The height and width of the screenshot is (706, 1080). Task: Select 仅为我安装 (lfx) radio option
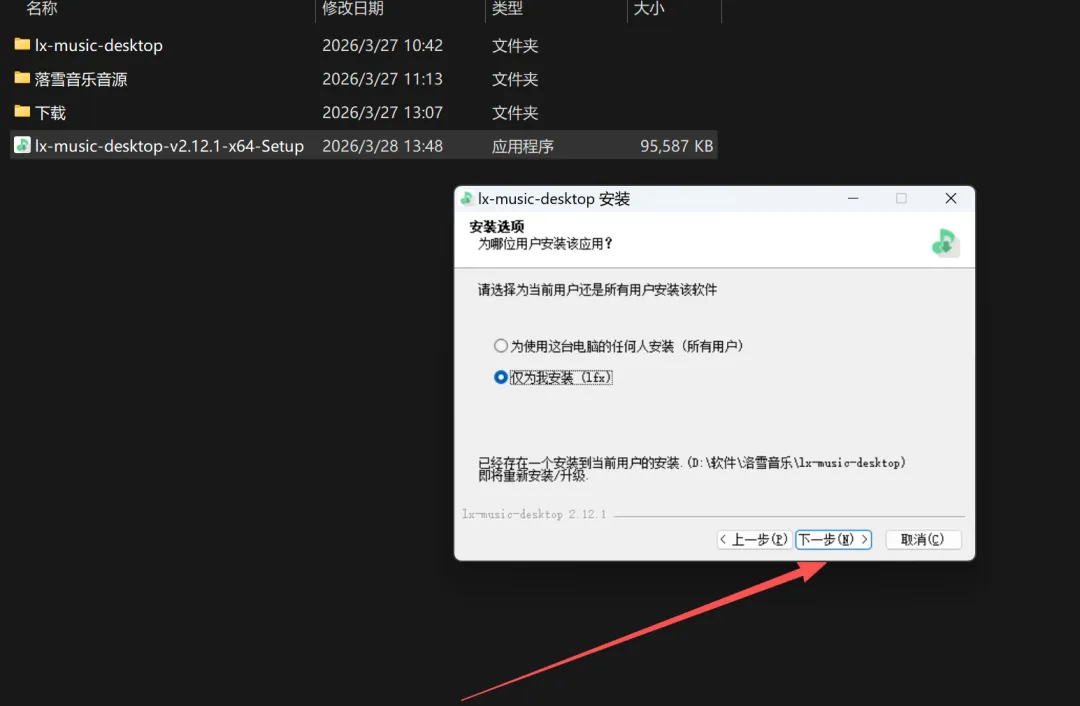[x=501, y=377]
